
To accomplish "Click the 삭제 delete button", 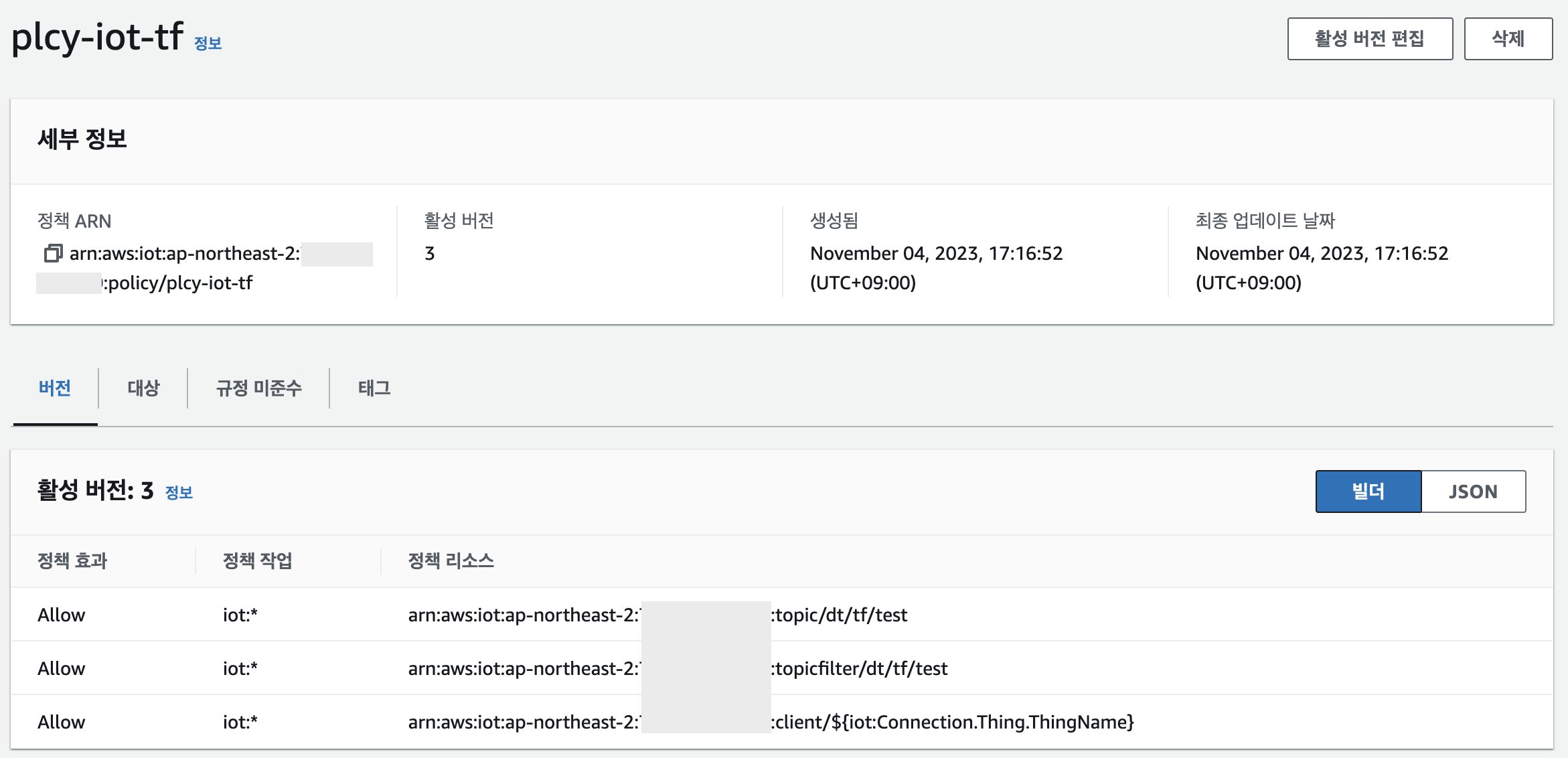I will (1508, 39).
